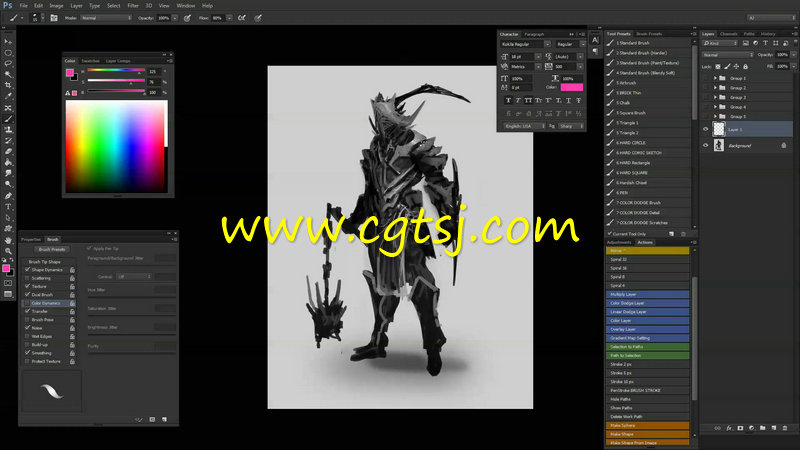Click the Strikethrough icon in Character panel
Image resolution: width=800 pixels, height=450 pixels.
[x=579, y=101]
